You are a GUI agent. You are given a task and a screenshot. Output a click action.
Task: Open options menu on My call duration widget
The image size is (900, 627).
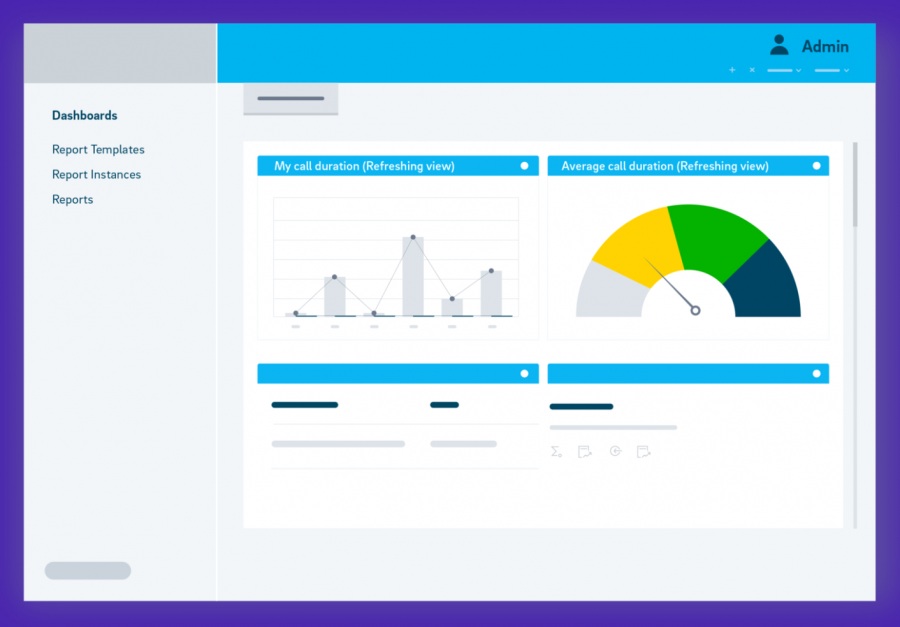coord(524,166)
